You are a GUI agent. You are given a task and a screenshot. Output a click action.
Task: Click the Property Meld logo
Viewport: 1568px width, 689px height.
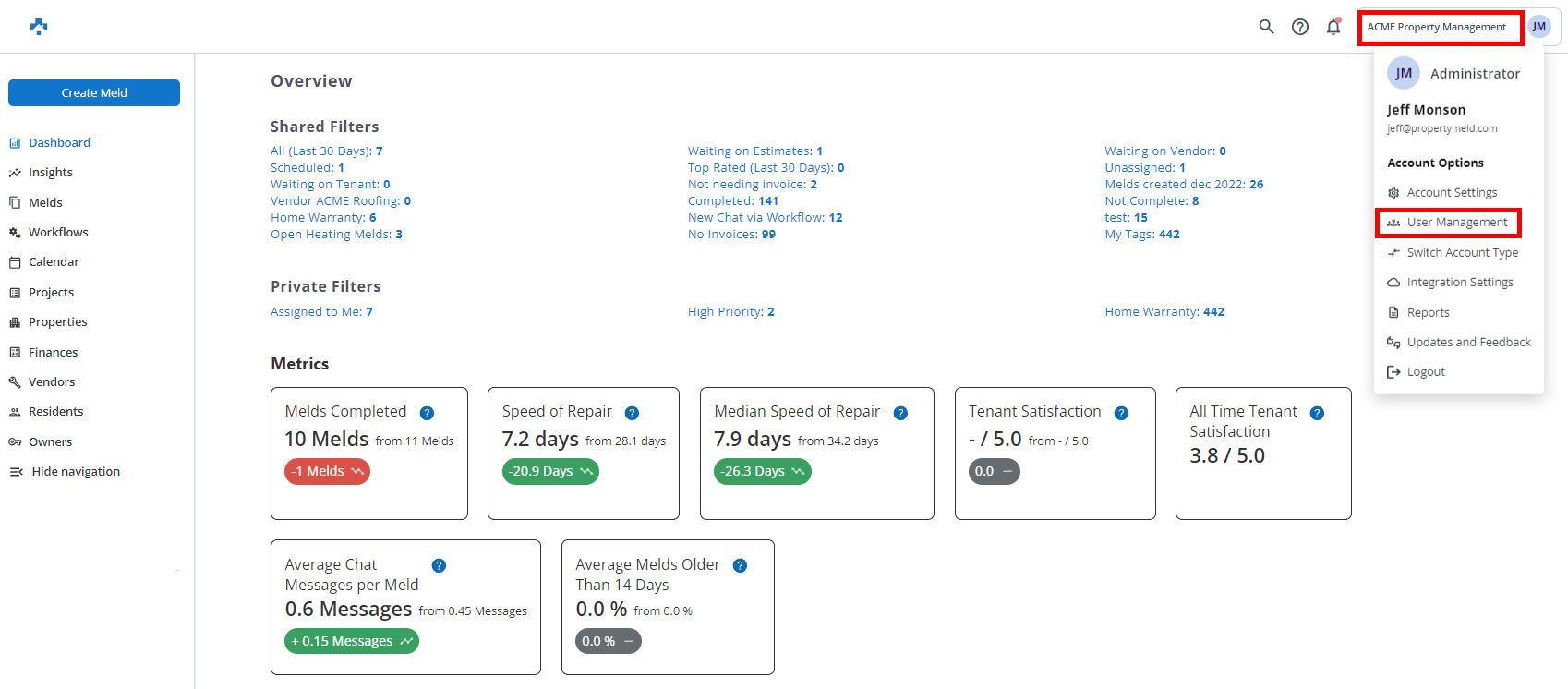[x=39, y=26]
